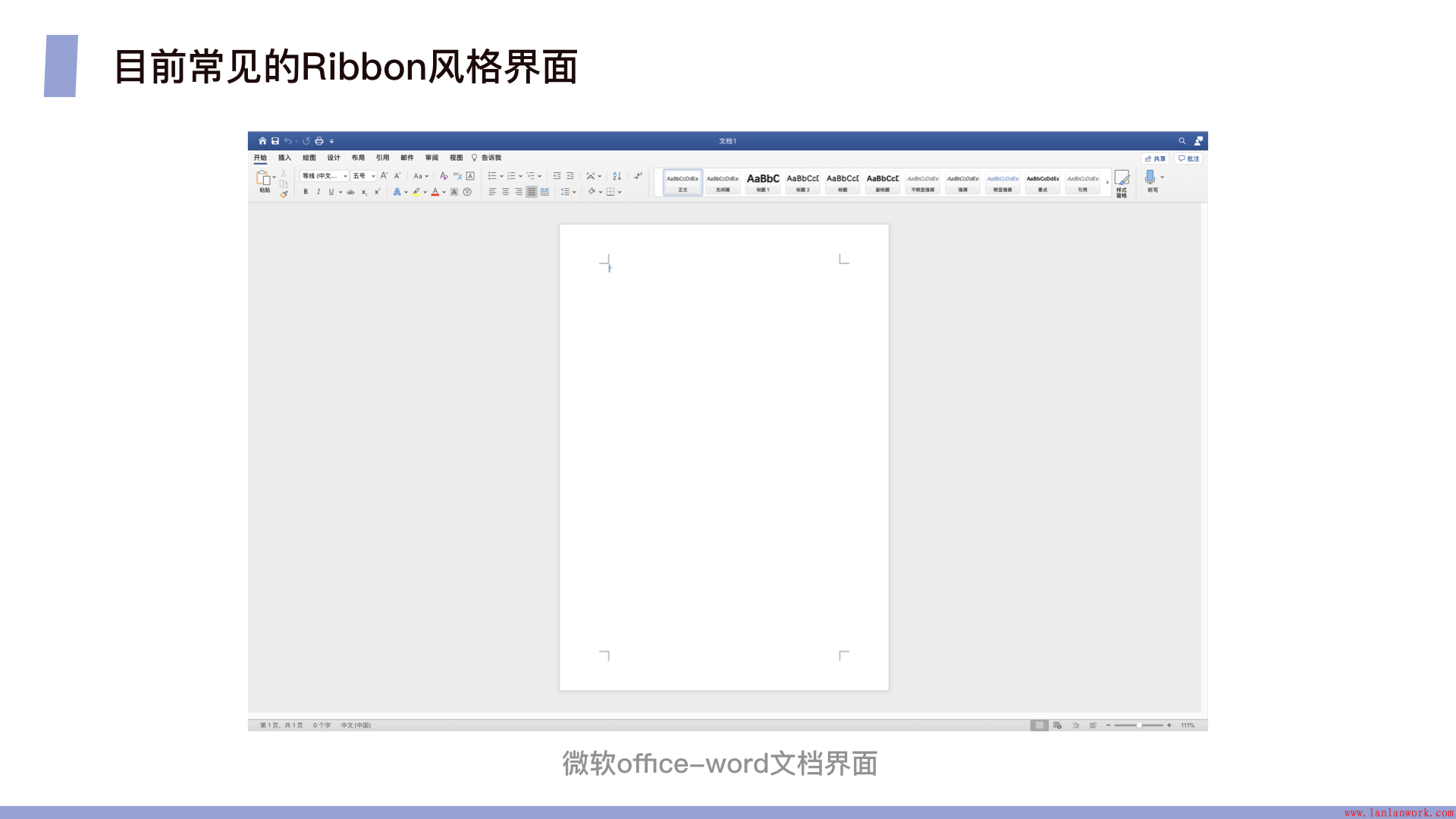This screenshot has width=1456, height=819.
Task: Click the Sort A-Z icon
Action: 617,176
